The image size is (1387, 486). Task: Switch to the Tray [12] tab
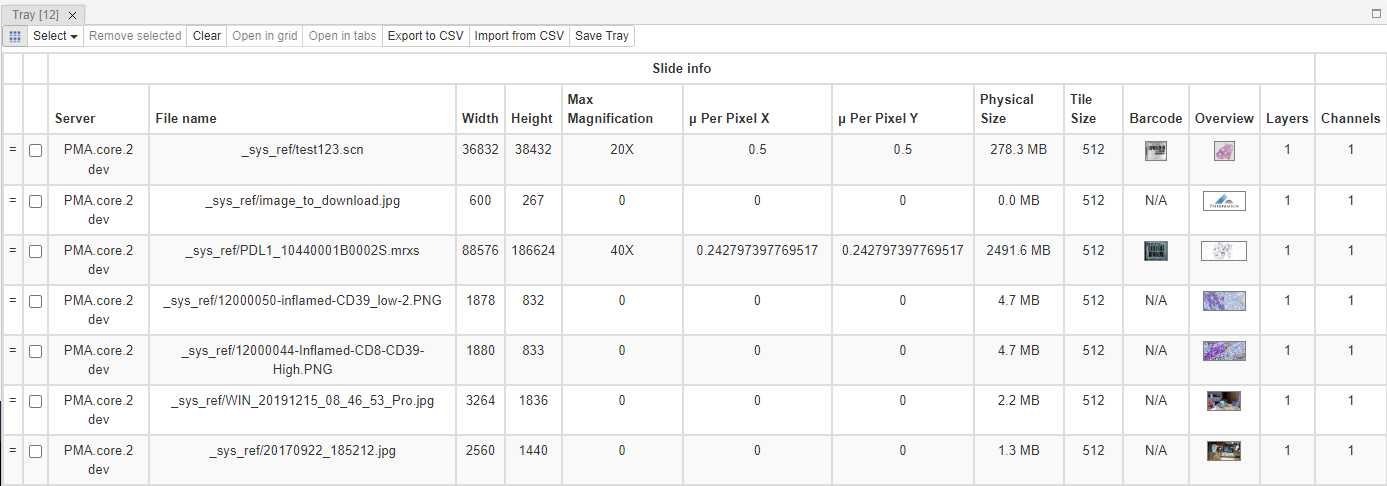[x=36, y=15]
